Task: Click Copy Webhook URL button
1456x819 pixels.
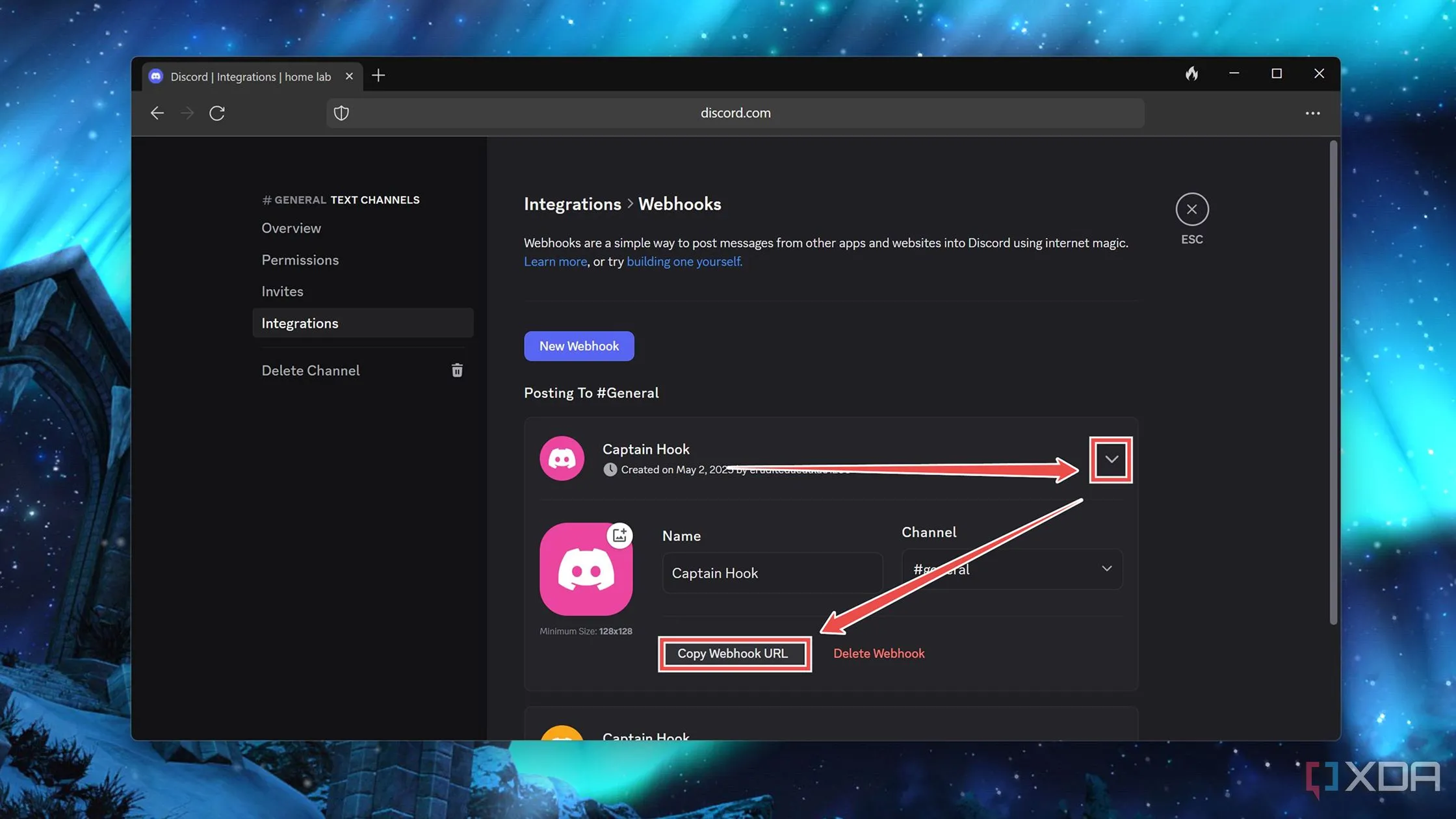Action: 733,654
